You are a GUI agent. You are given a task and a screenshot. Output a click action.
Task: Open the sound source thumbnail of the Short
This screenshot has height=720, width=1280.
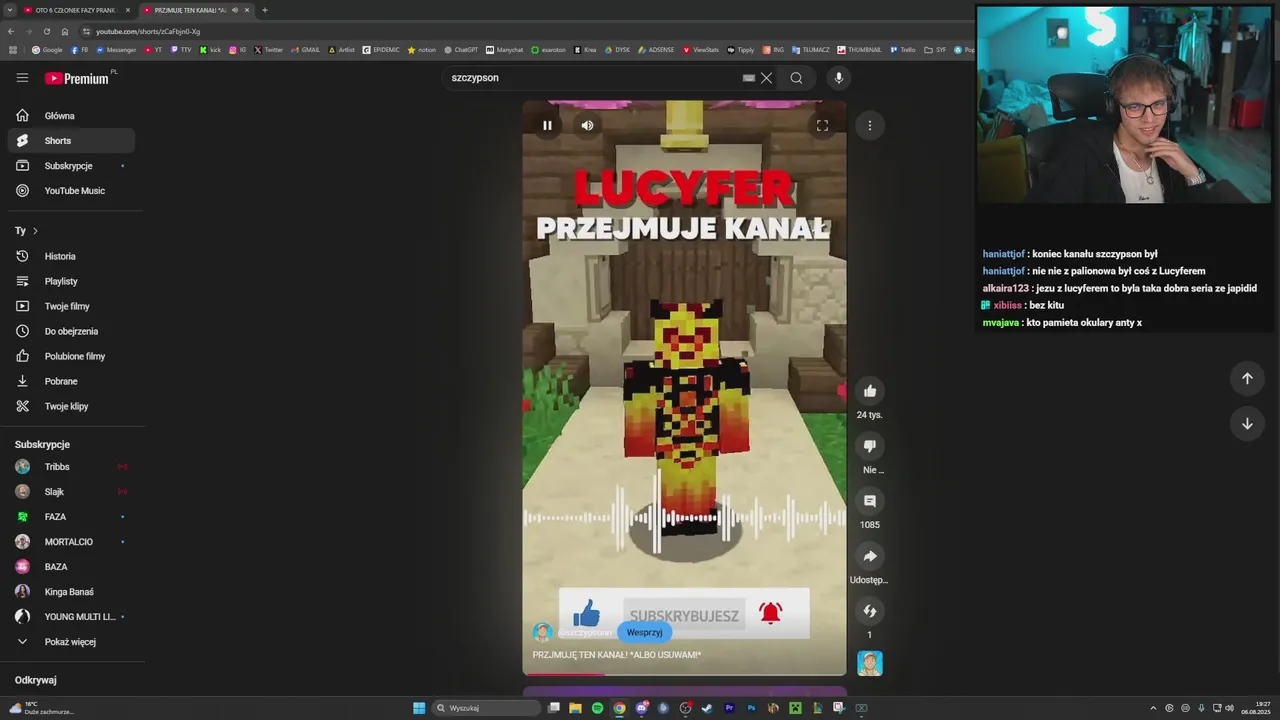point(870,663)
